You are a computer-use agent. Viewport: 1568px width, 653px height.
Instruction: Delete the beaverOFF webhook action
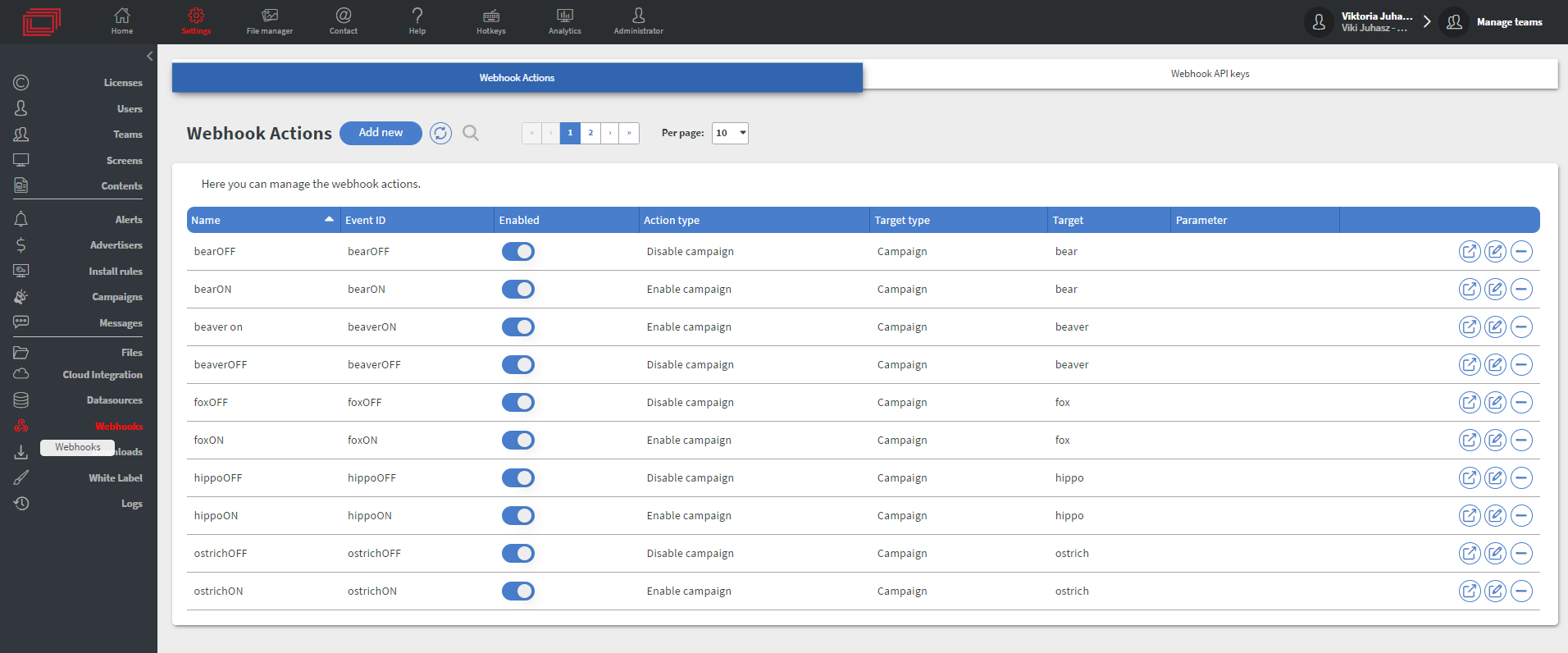(x=1521, y=365)
